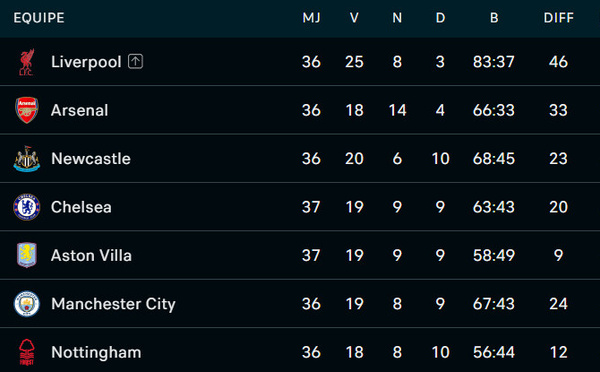Click the Aston Villa club crest
The width and height of the screenshot is (600, 372).
(27, 255)
